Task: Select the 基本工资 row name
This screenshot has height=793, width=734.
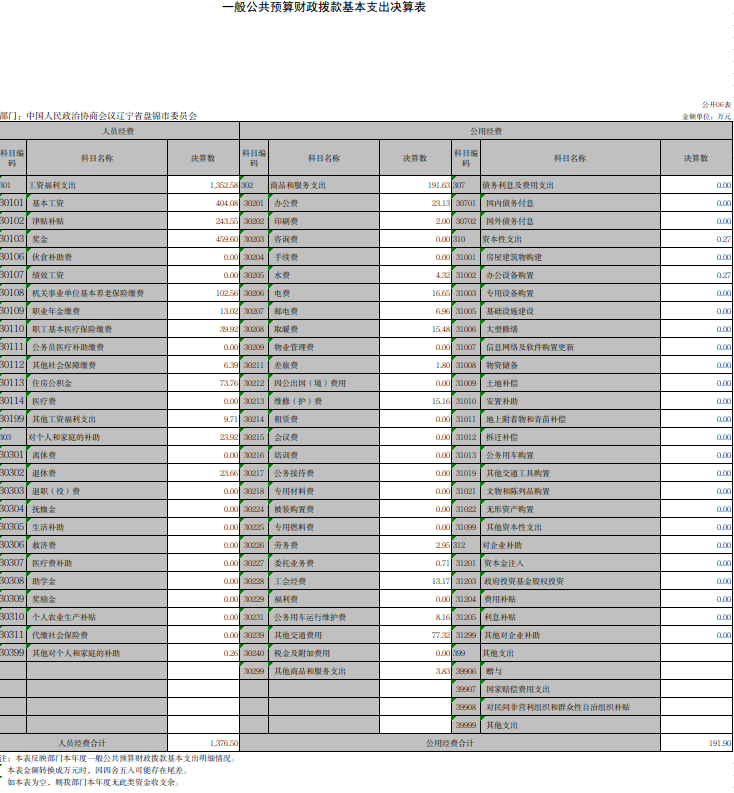Action: pyautogui.click(x=97, y=203)
